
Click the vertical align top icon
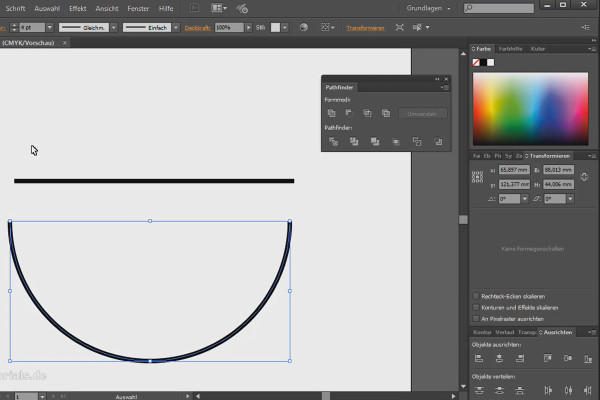547,358
